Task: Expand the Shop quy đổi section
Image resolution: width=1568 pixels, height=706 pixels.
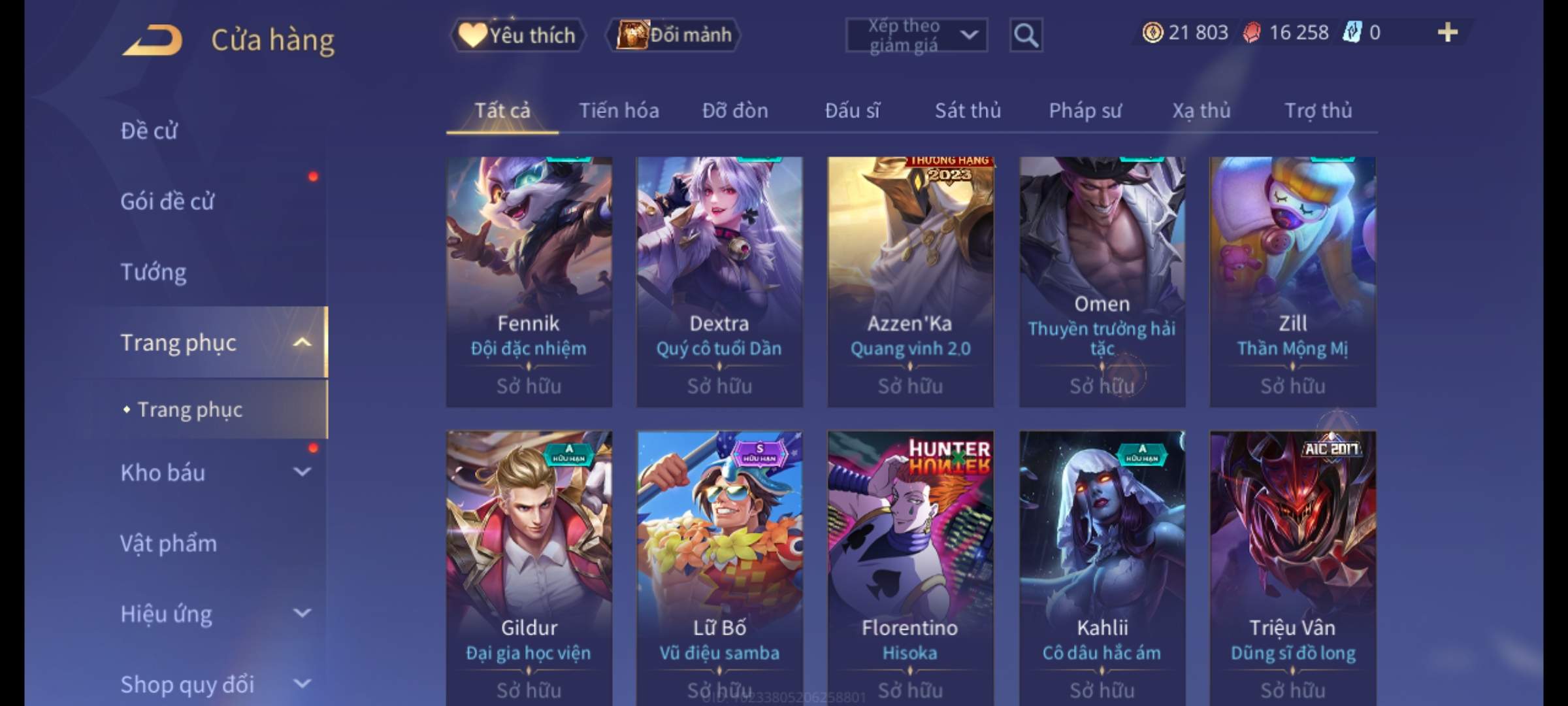Action: (302, 684)
